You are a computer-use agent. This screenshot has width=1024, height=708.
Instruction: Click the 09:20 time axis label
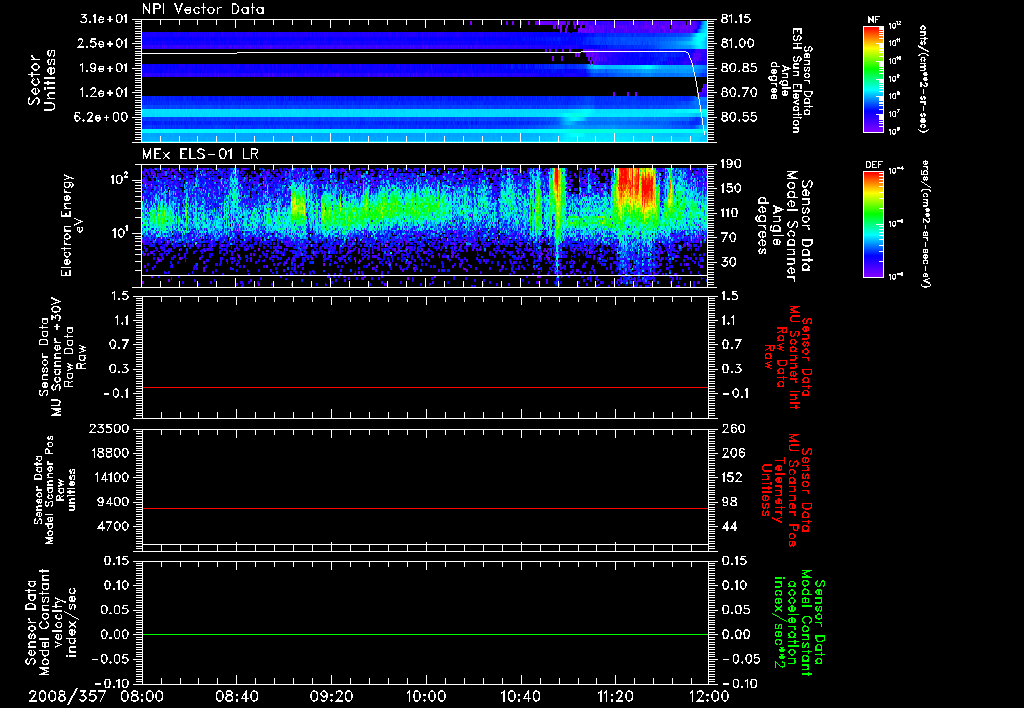point(331,695)
